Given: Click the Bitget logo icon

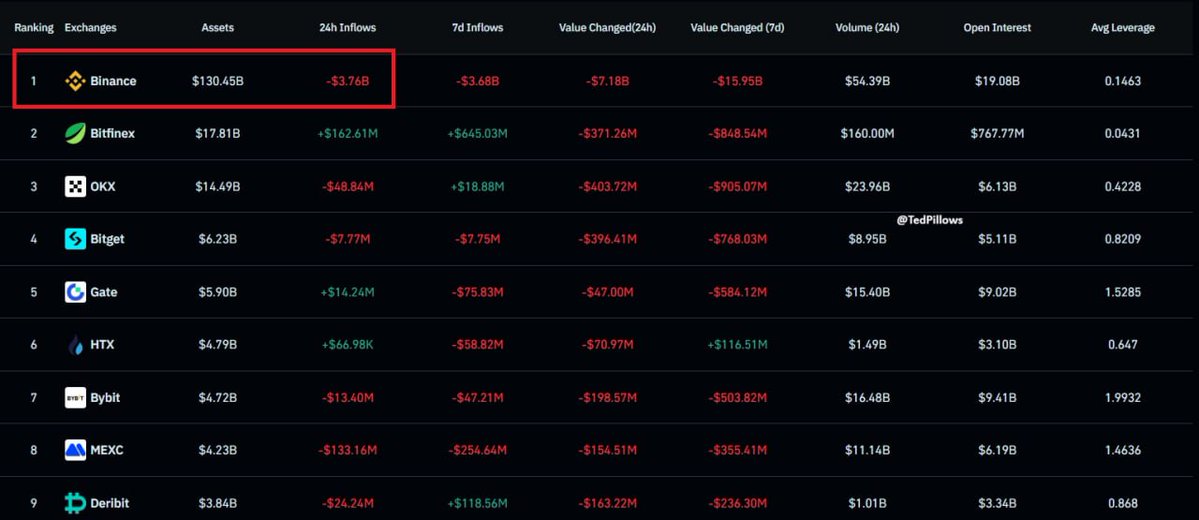Looking at the screenshot, I should pos(75,239).
